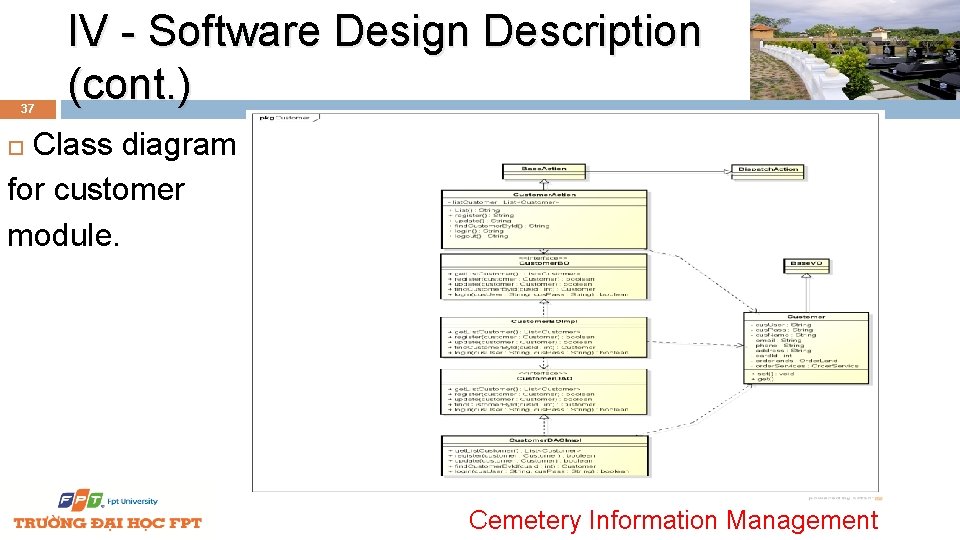Click the cemetery photo in the corner
This screenshot has width=960, height=540.
(x=855, y=50)
